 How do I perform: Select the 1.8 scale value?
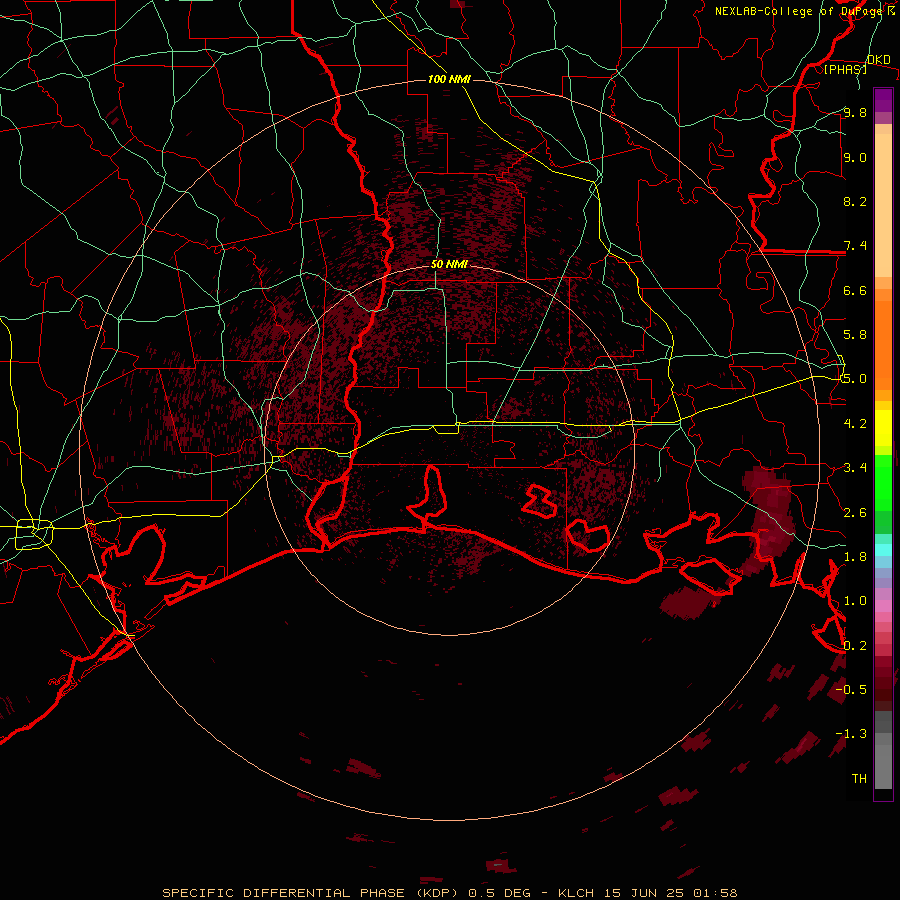coord(855,556)
